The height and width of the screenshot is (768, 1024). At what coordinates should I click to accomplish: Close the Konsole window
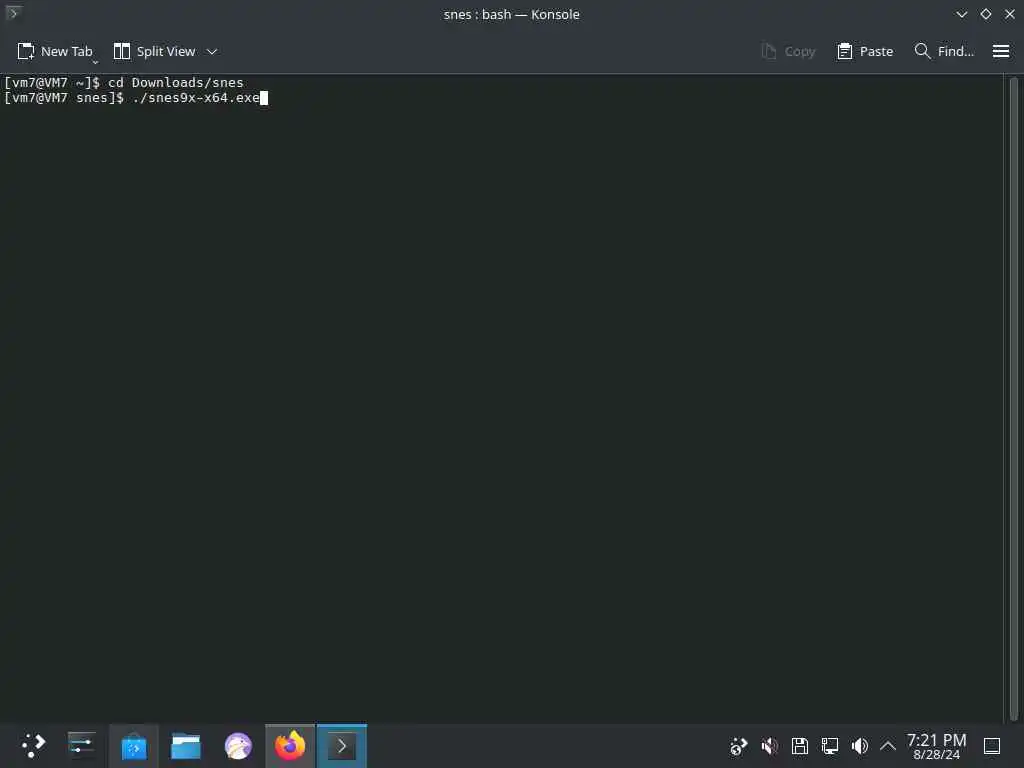1010,14
